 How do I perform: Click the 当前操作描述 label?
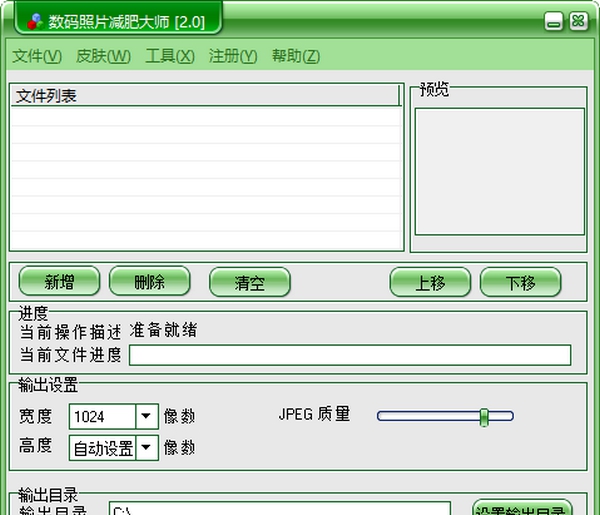(71, 332)
